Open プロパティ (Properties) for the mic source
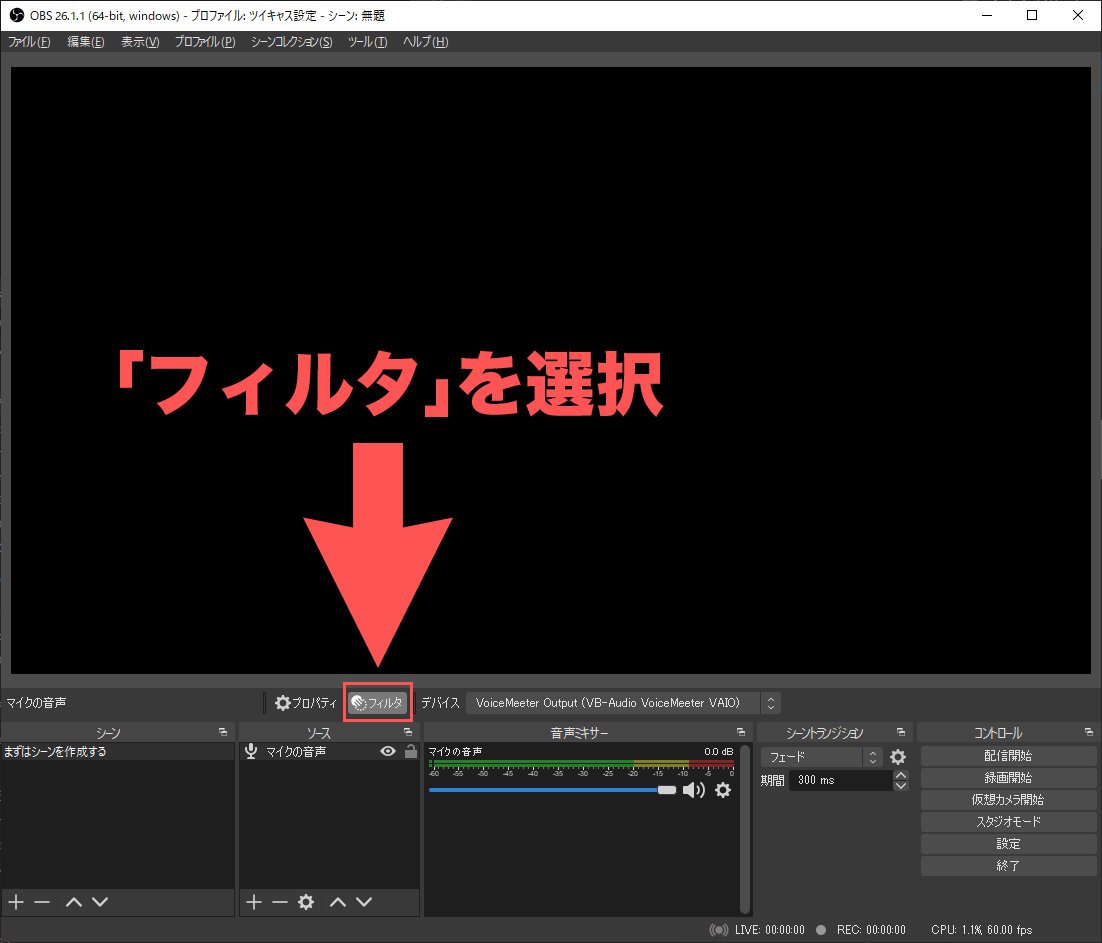This screenshot has width=1102, height=943. pos(306,703)
